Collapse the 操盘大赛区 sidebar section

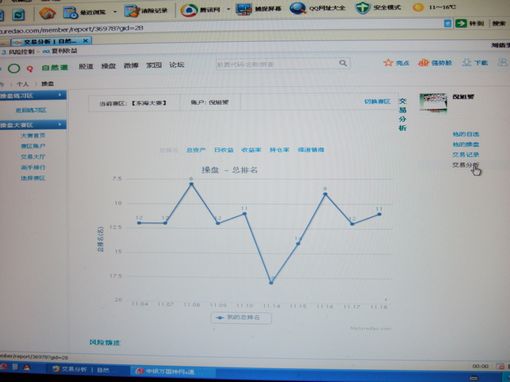pyautogui.click(x=60, y=124)
